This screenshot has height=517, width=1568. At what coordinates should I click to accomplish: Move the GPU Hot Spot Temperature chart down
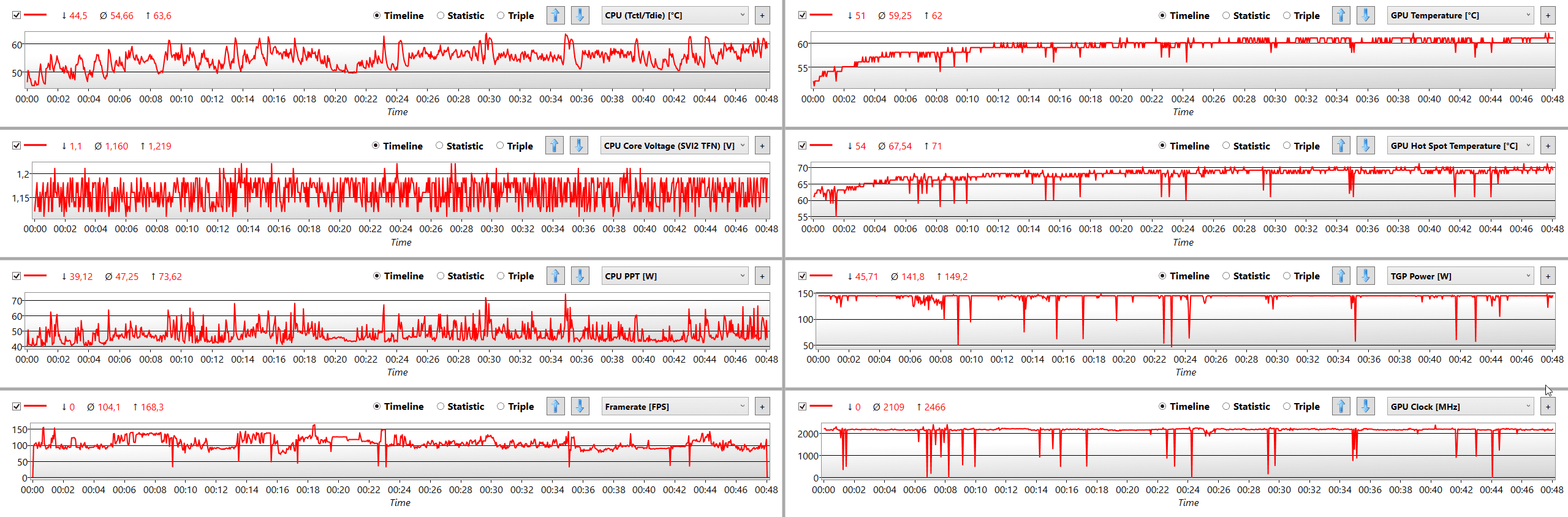tap(1365, 146)
